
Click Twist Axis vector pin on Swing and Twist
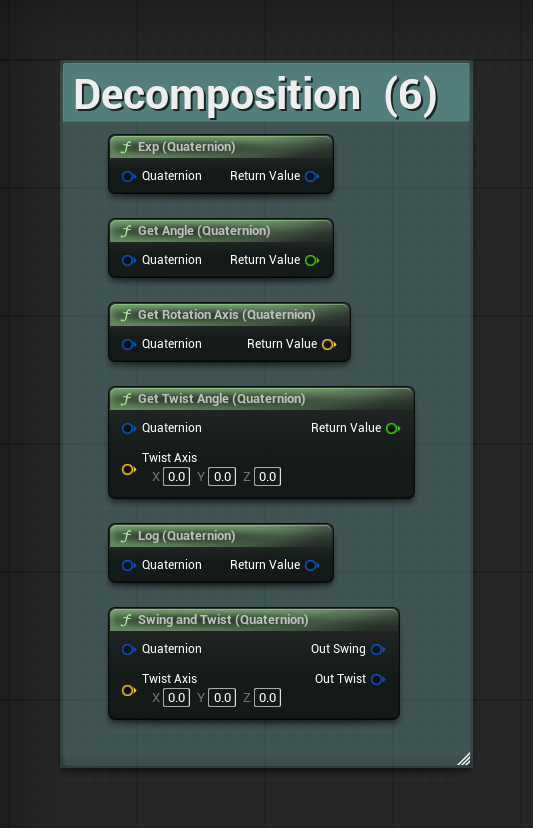tap(128, 690)
